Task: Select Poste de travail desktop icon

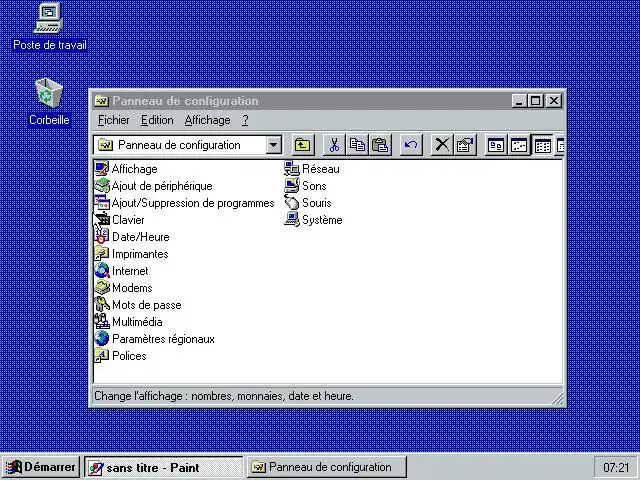Action: click(x=49, y=27)
